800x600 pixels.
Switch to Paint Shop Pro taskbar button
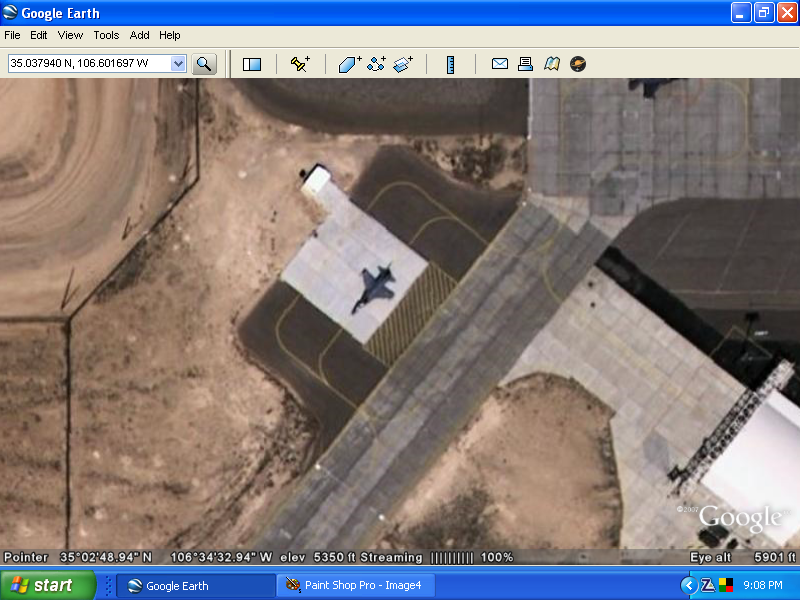point(356,585)
